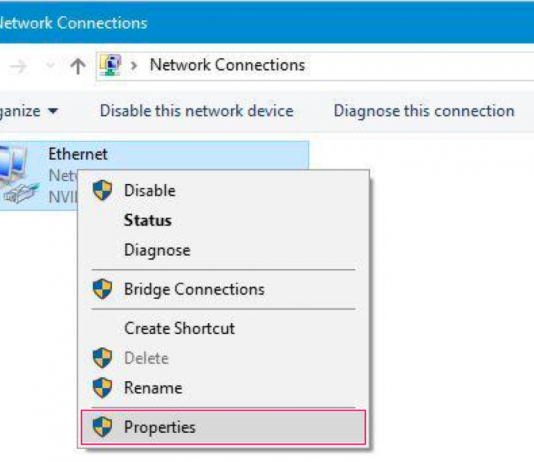Click the Ethernet adapter icon
Viewport: 534px width, 462px height.
(19, 175)
